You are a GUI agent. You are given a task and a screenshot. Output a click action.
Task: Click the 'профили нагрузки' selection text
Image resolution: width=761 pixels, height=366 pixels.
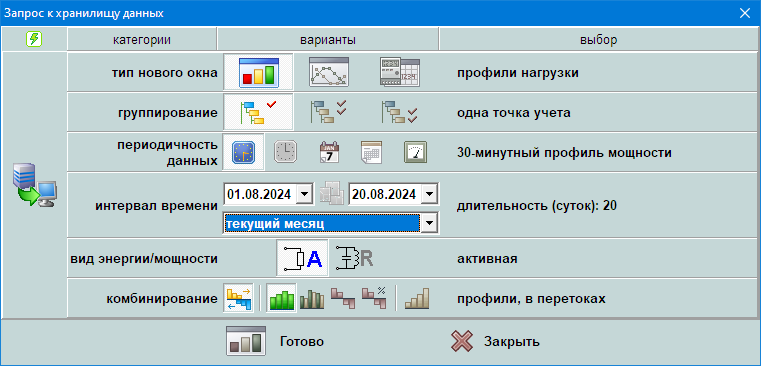click(x=518, y=73)
